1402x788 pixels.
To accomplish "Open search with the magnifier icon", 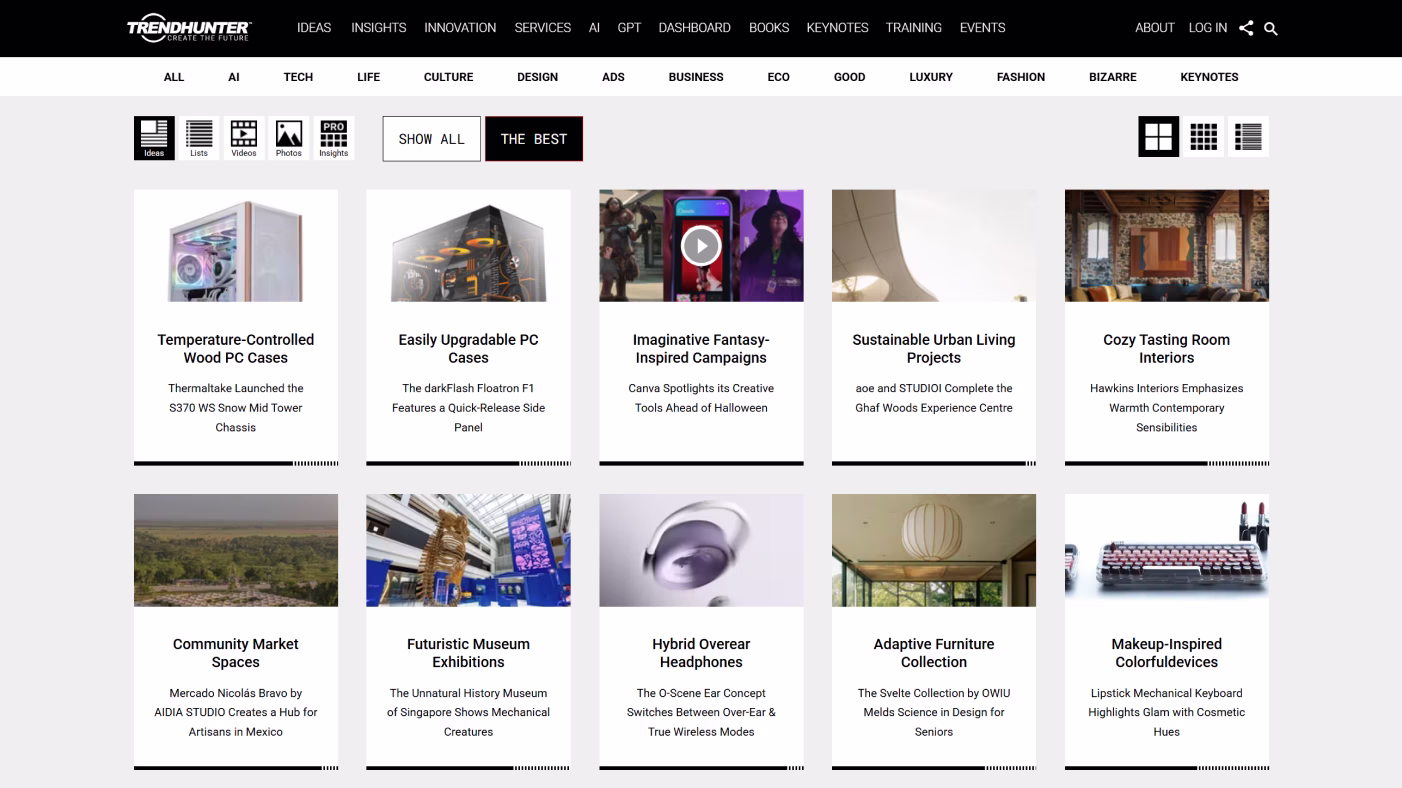I will click(x=1271, y=29).
